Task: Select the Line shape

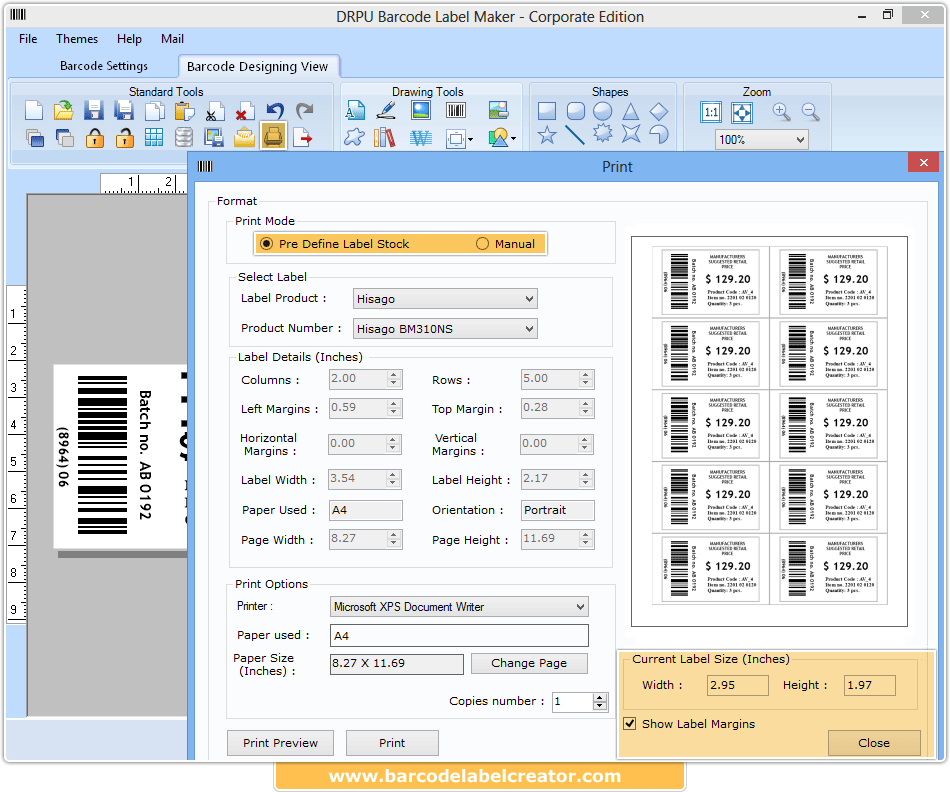Action: point(574,135)
